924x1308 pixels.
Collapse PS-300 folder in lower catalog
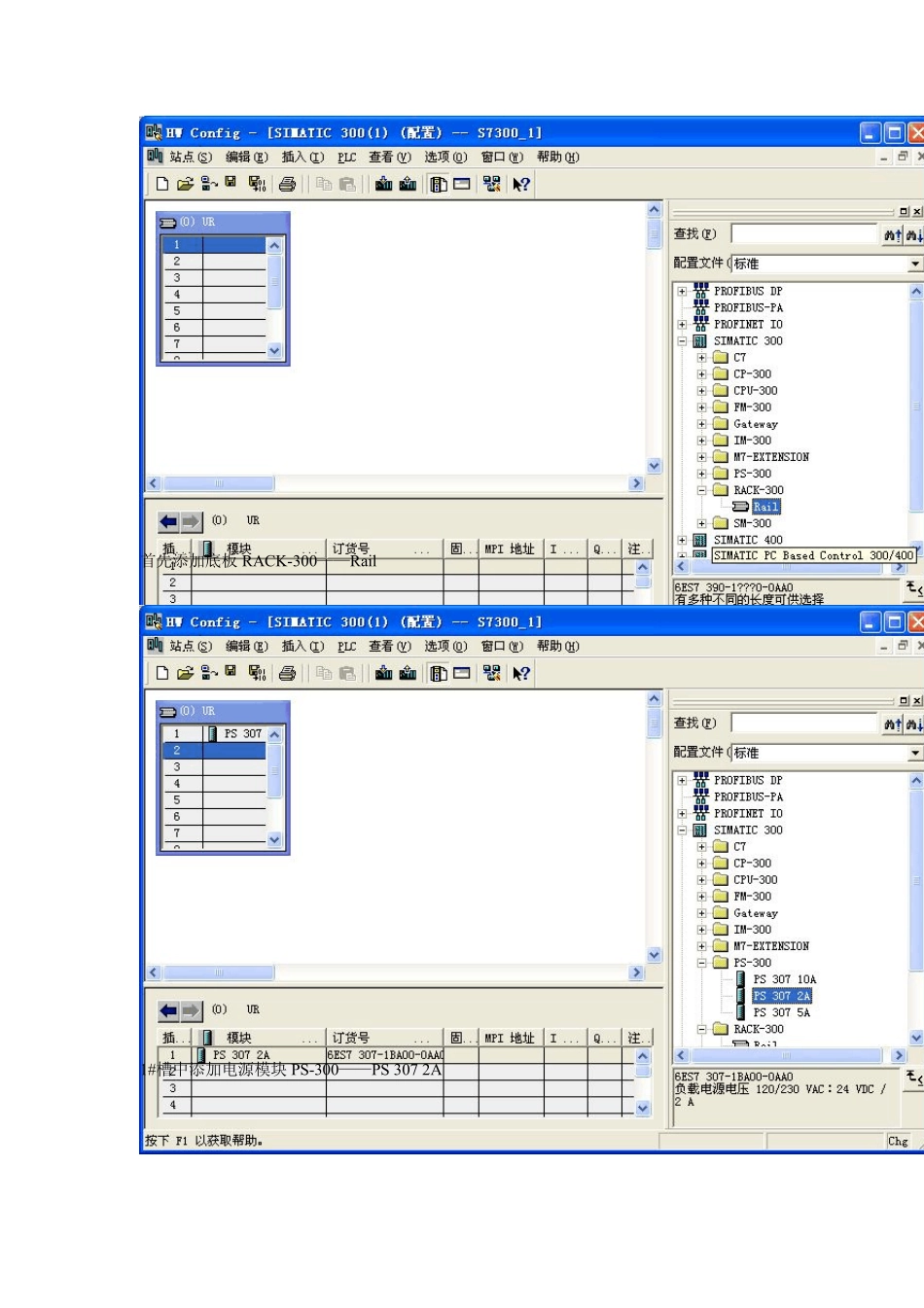click(701, 963)
